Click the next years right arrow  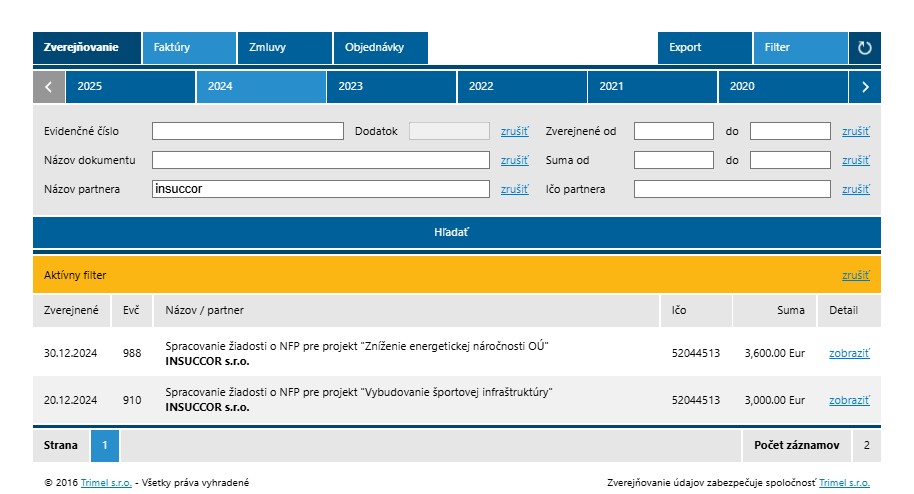tap(865, 87)
